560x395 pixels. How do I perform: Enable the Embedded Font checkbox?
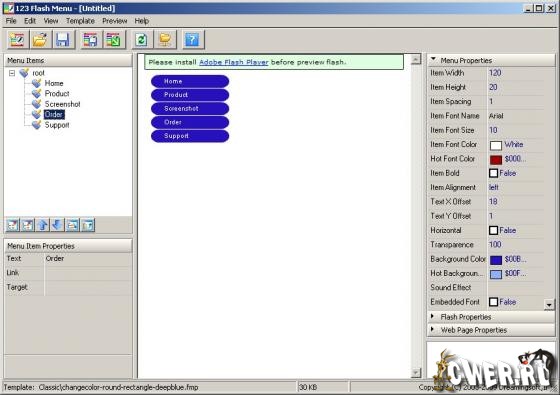(493, 302)
